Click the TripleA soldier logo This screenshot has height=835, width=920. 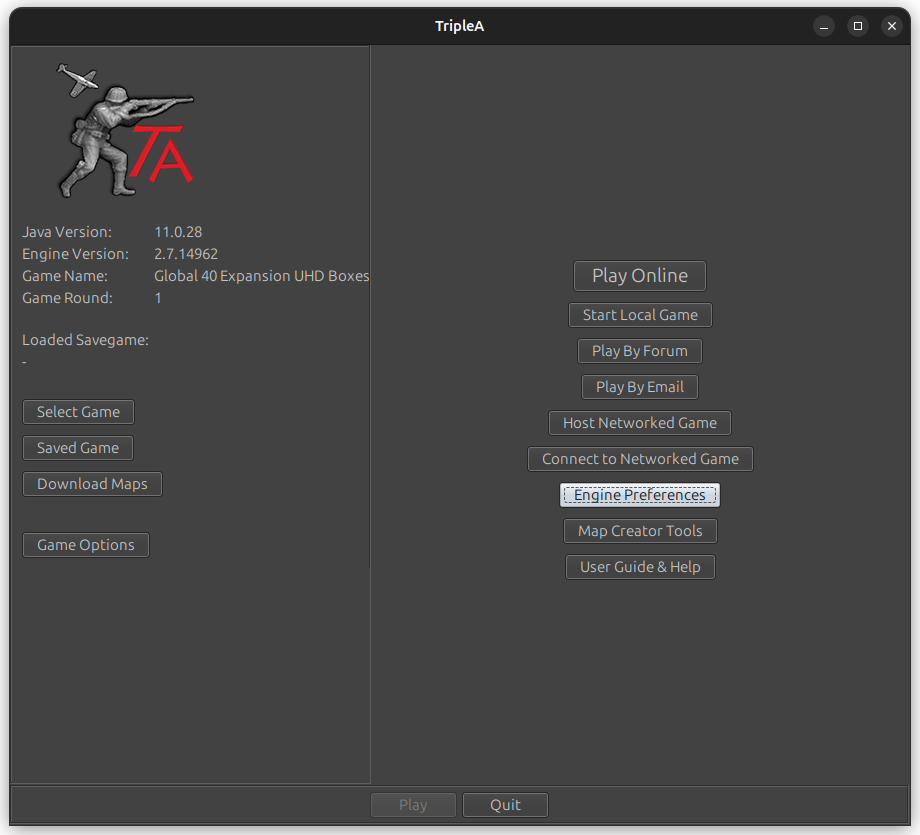tap(125, 128)
